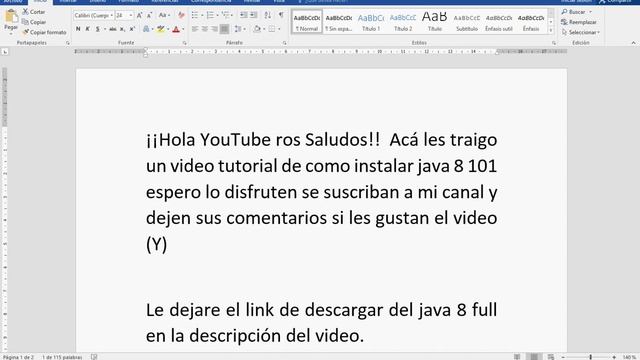This screenshot has width=640, height=360.
Task: Insert numbered list
Action: (x=210, y=15)
